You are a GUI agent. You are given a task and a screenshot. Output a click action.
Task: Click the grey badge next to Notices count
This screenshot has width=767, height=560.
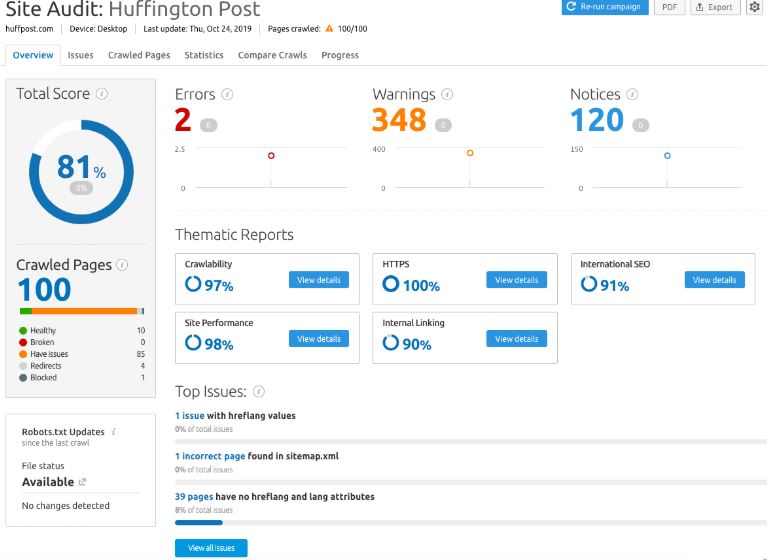coord(641,125)
